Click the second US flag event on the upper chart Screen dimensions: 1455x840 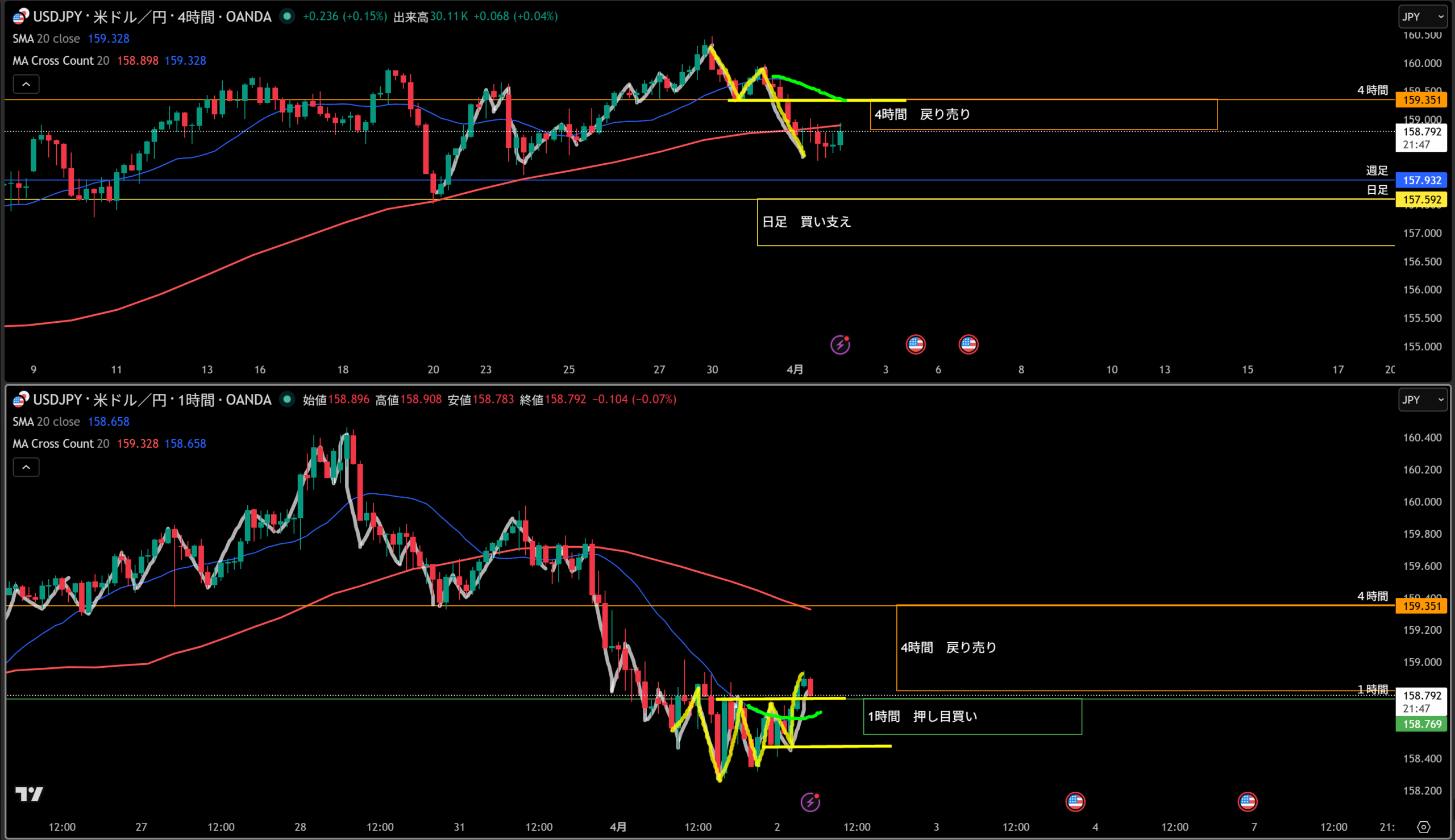(x=968, y=344)
